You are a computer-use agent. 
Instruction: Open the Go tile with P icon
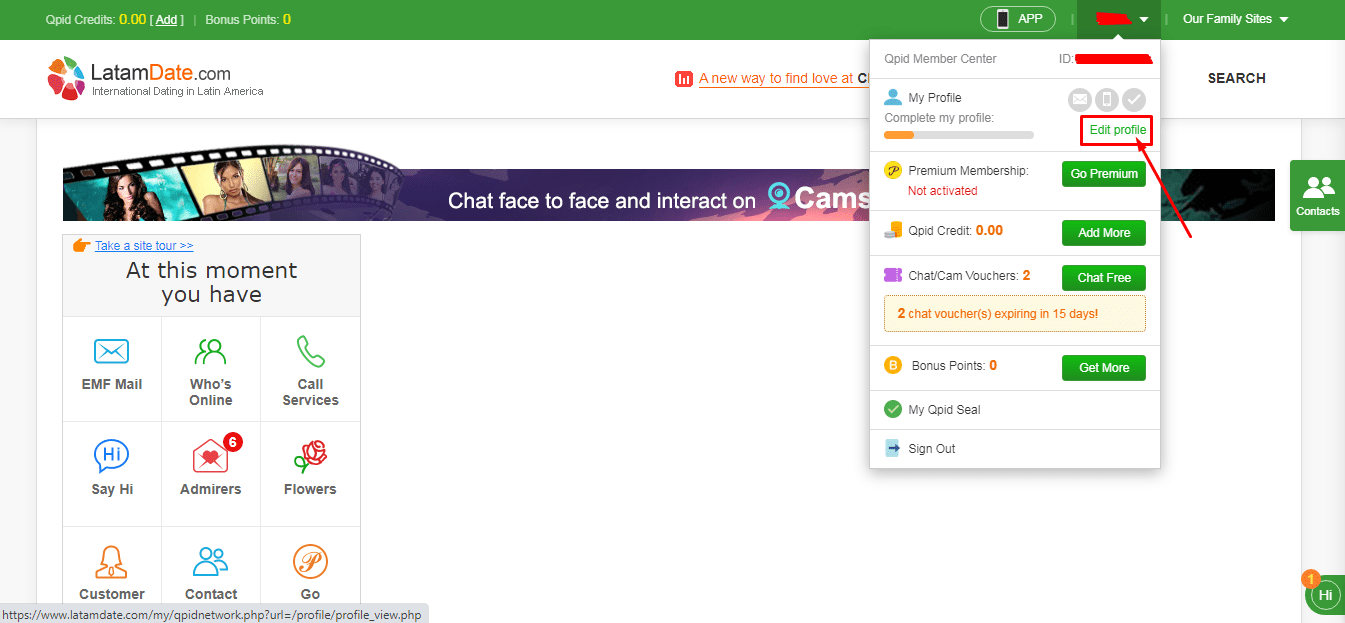point(310,574)
